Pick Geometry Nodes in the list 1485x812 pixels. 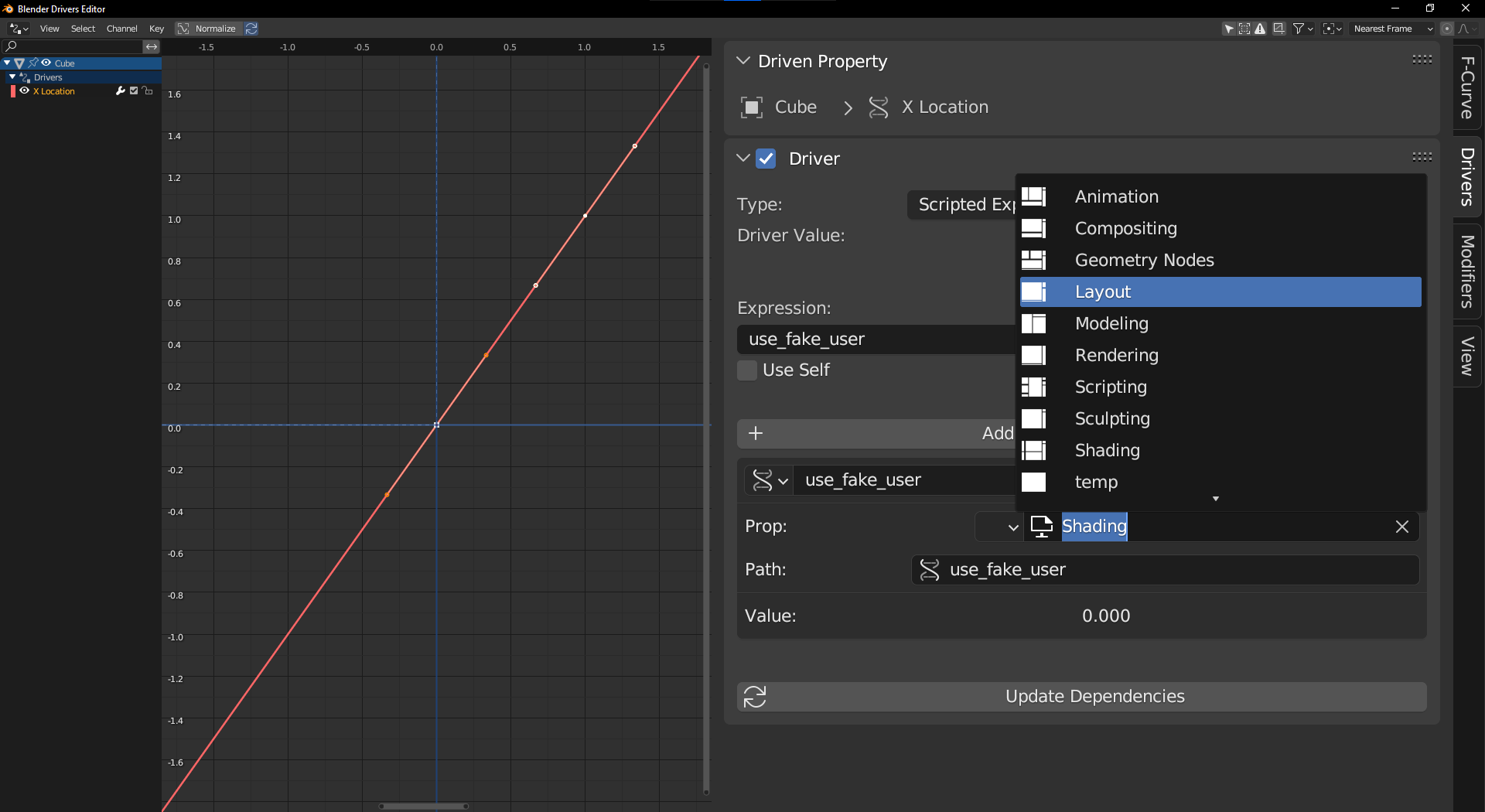(1220, 261)
